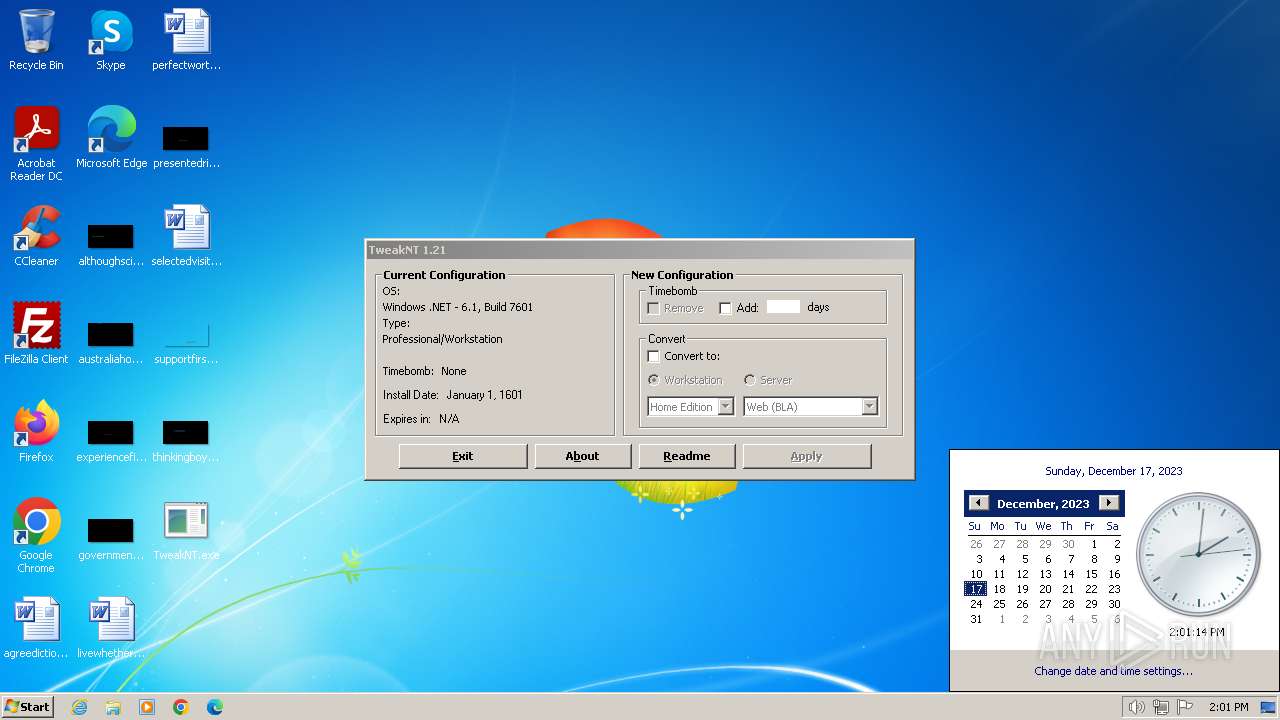Click the Install Date January 1, 1601 text
The height and width of the screenshot is (720, 1280).
pos(452,395)
